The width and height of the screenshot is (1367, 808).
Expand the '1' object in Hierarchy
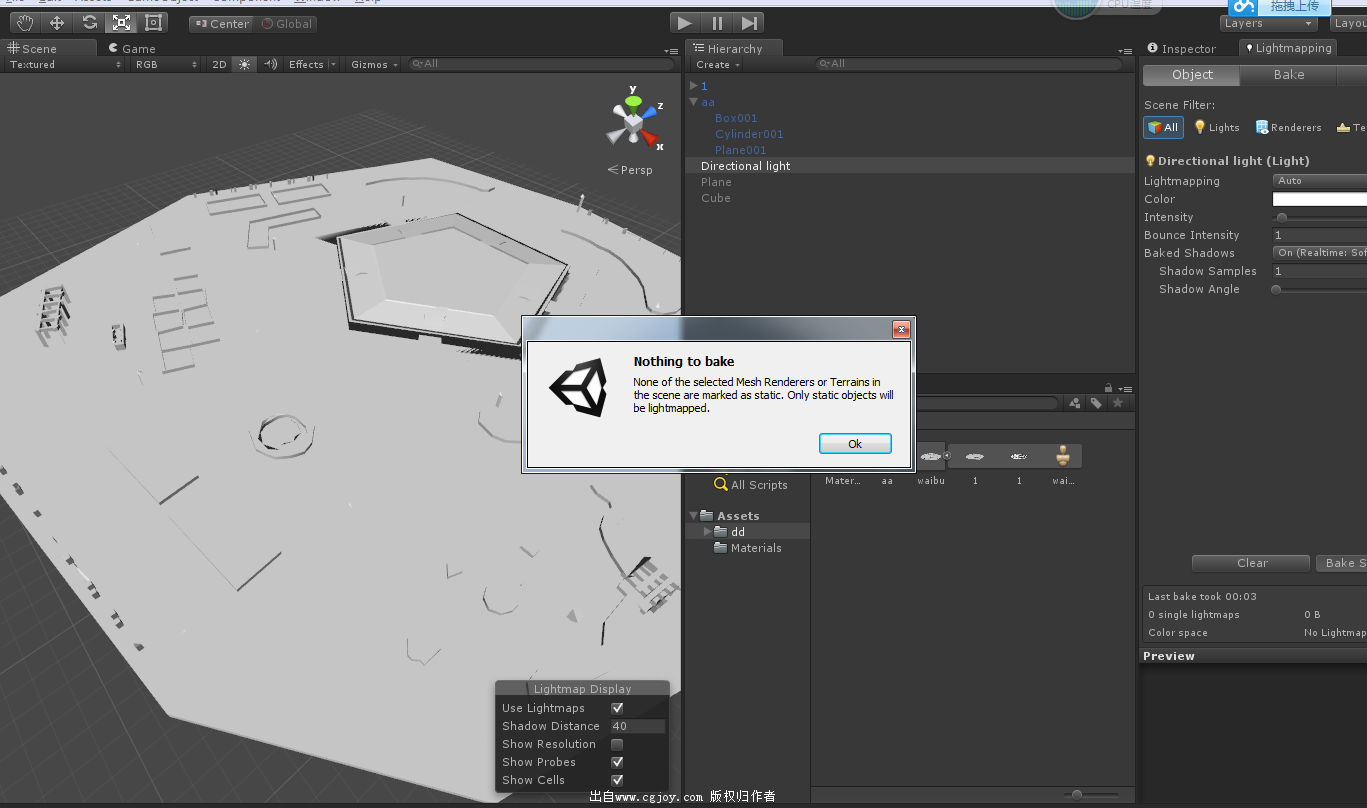click(694, 86)
